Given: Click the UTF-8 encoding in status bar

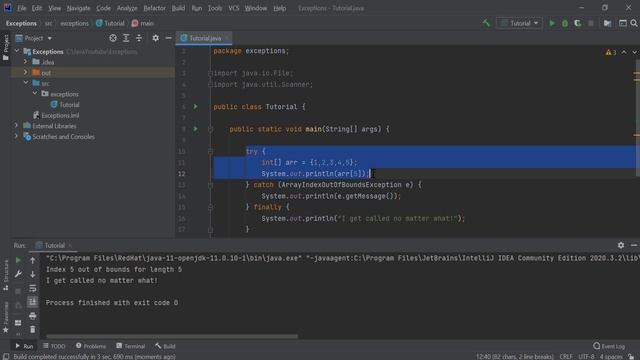Looking at the screenshot, I should pos(587,356).
